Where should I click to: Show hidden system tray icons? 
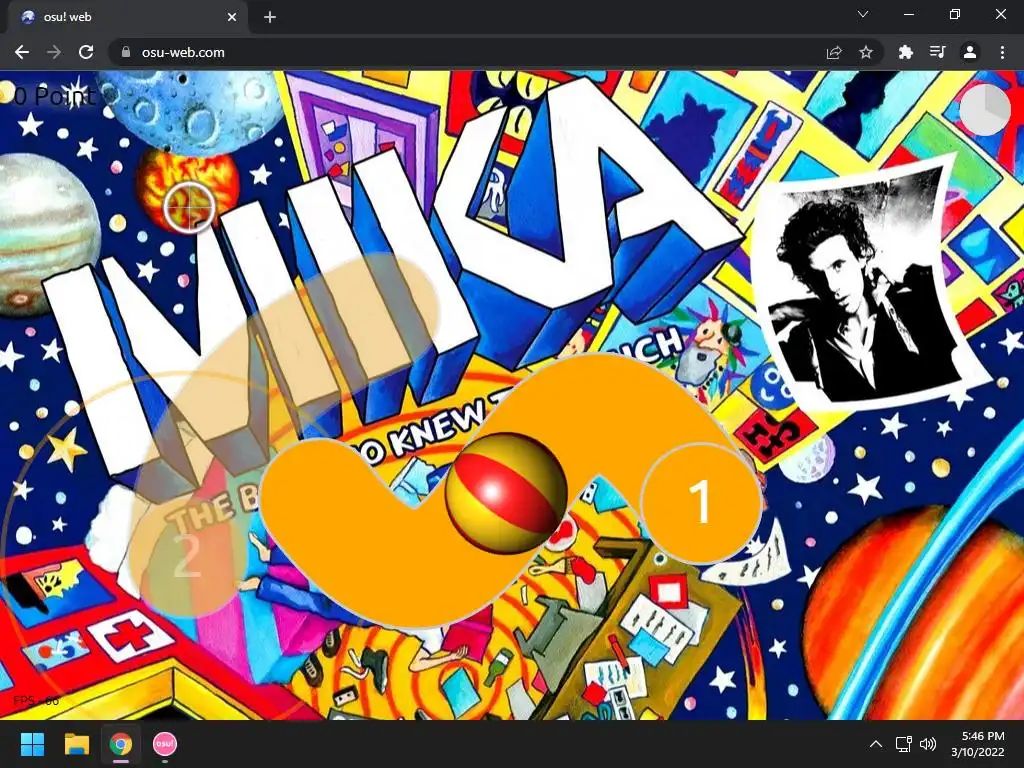[876, 744]
